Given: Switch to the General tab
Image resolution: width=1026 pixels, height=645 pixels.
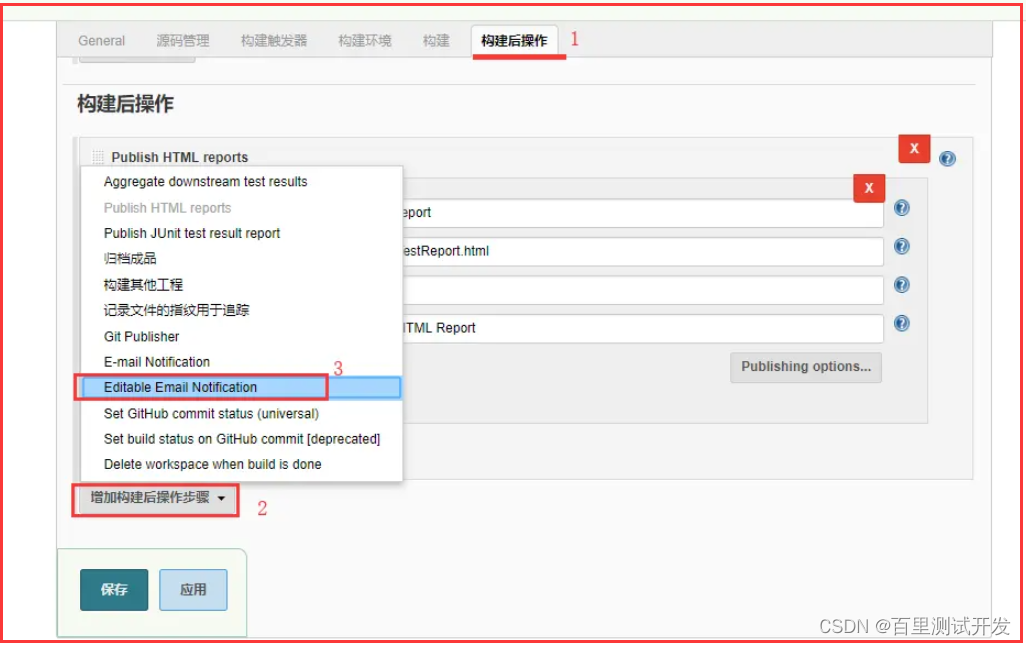Looking at the screenshot, I should [x=101, y=41].
